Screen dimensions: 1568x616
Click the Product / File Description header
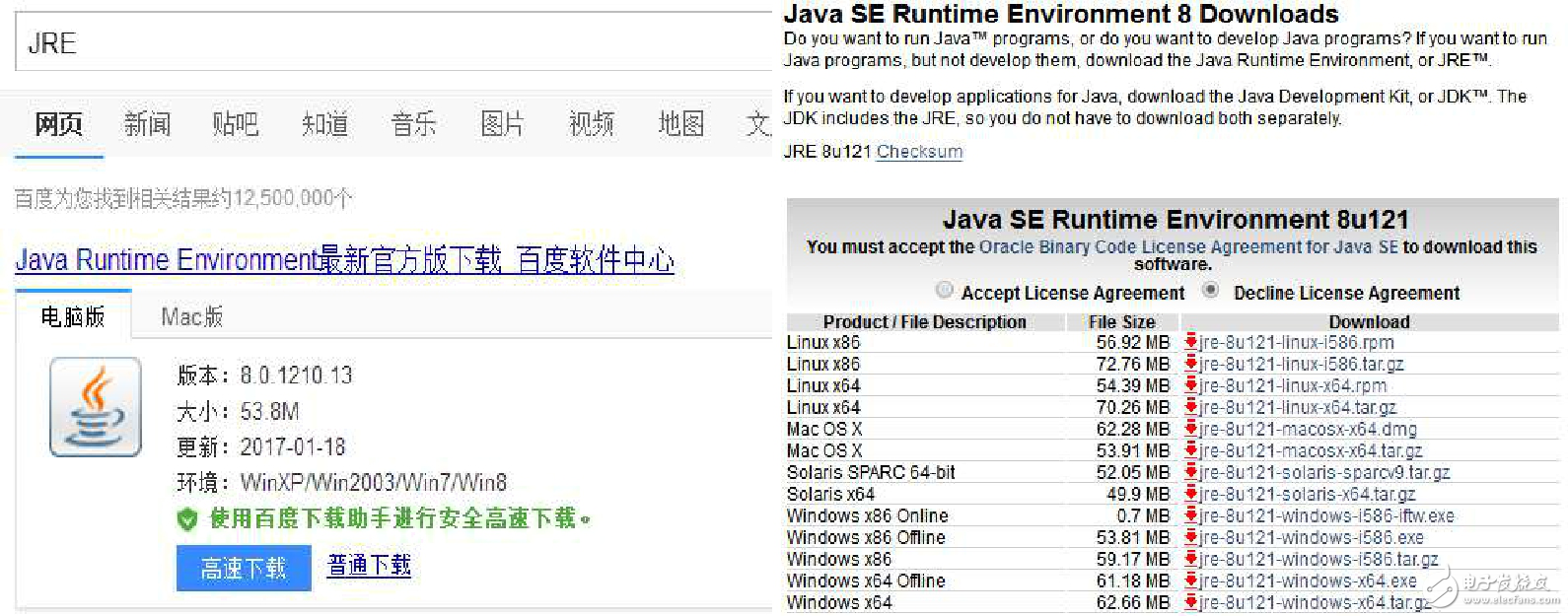click(x=925, y=321)
